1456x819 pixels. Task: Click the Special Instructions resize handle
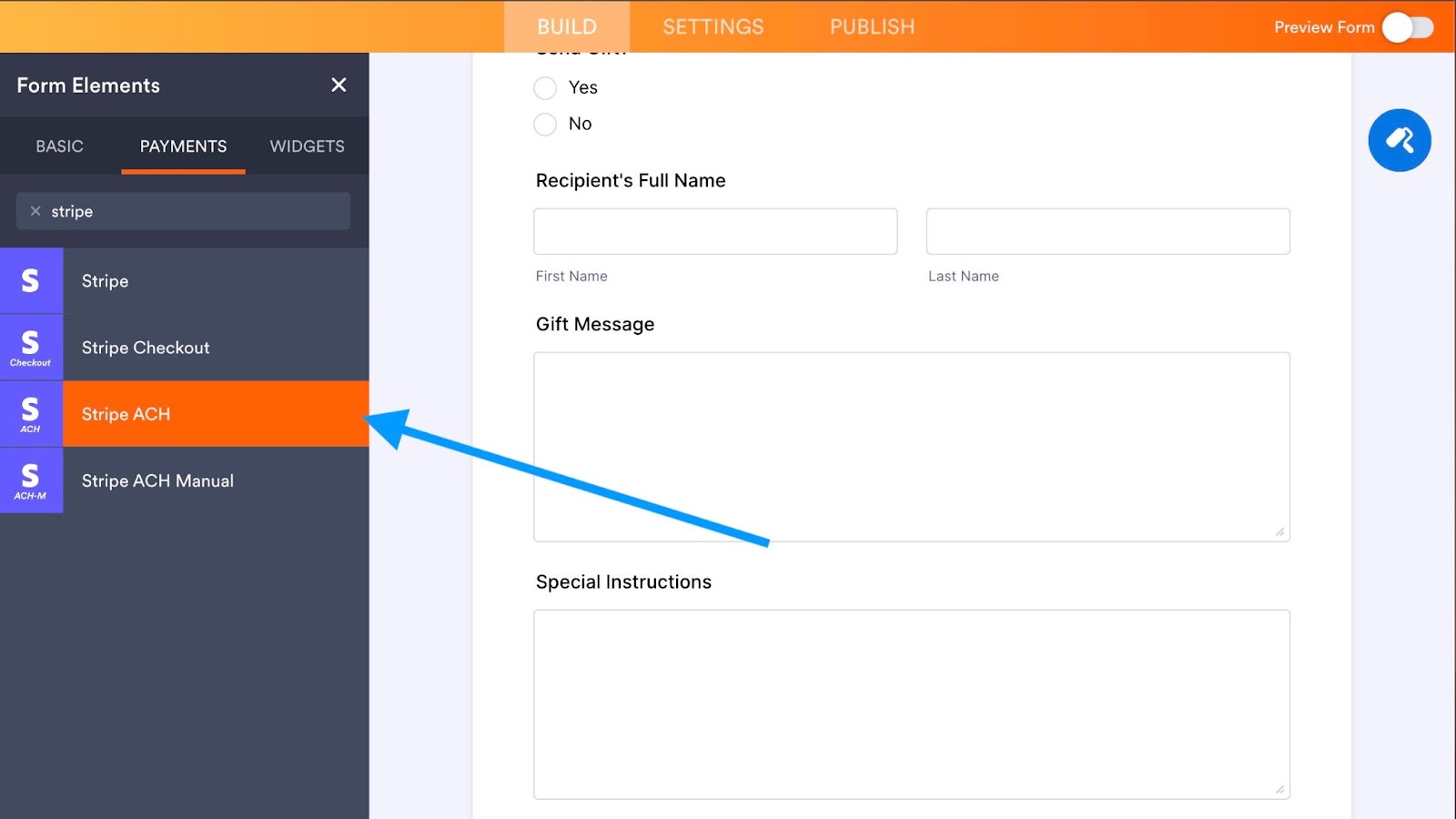(x=1280, y=789)
